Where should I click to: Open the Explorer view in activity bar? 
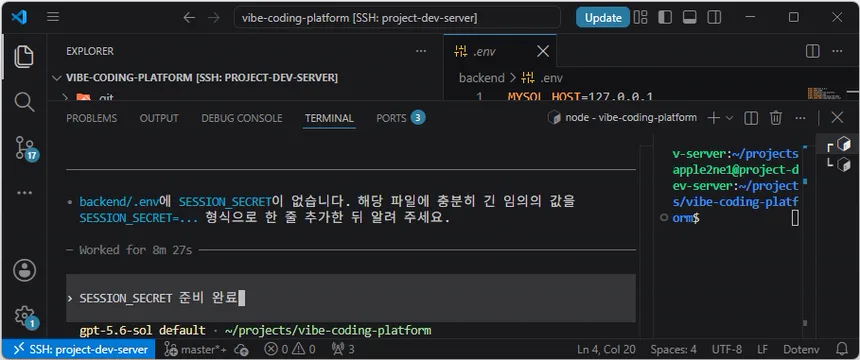pyautogui.click(x=24, y=57)
